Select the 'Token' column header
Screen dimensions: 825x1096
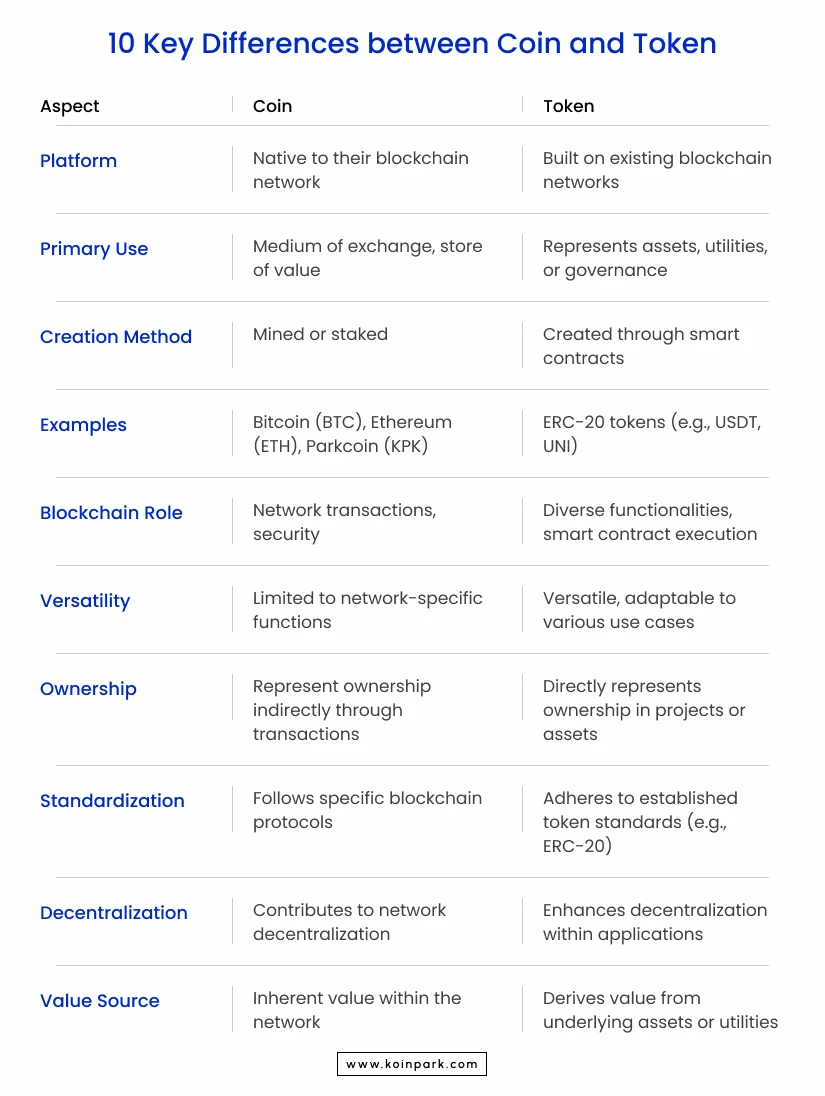568,106
